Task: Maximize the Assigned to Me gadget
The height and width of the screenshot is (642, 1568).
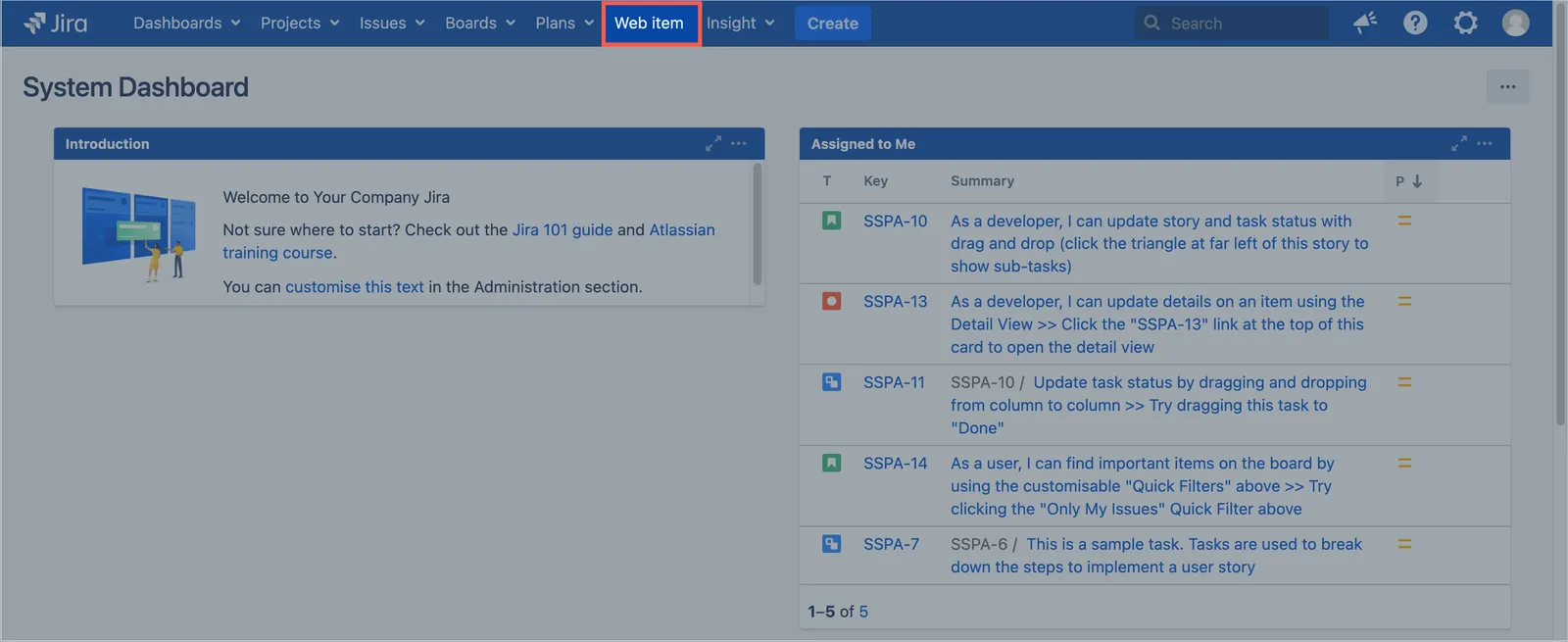Action: click(1459, 143)
